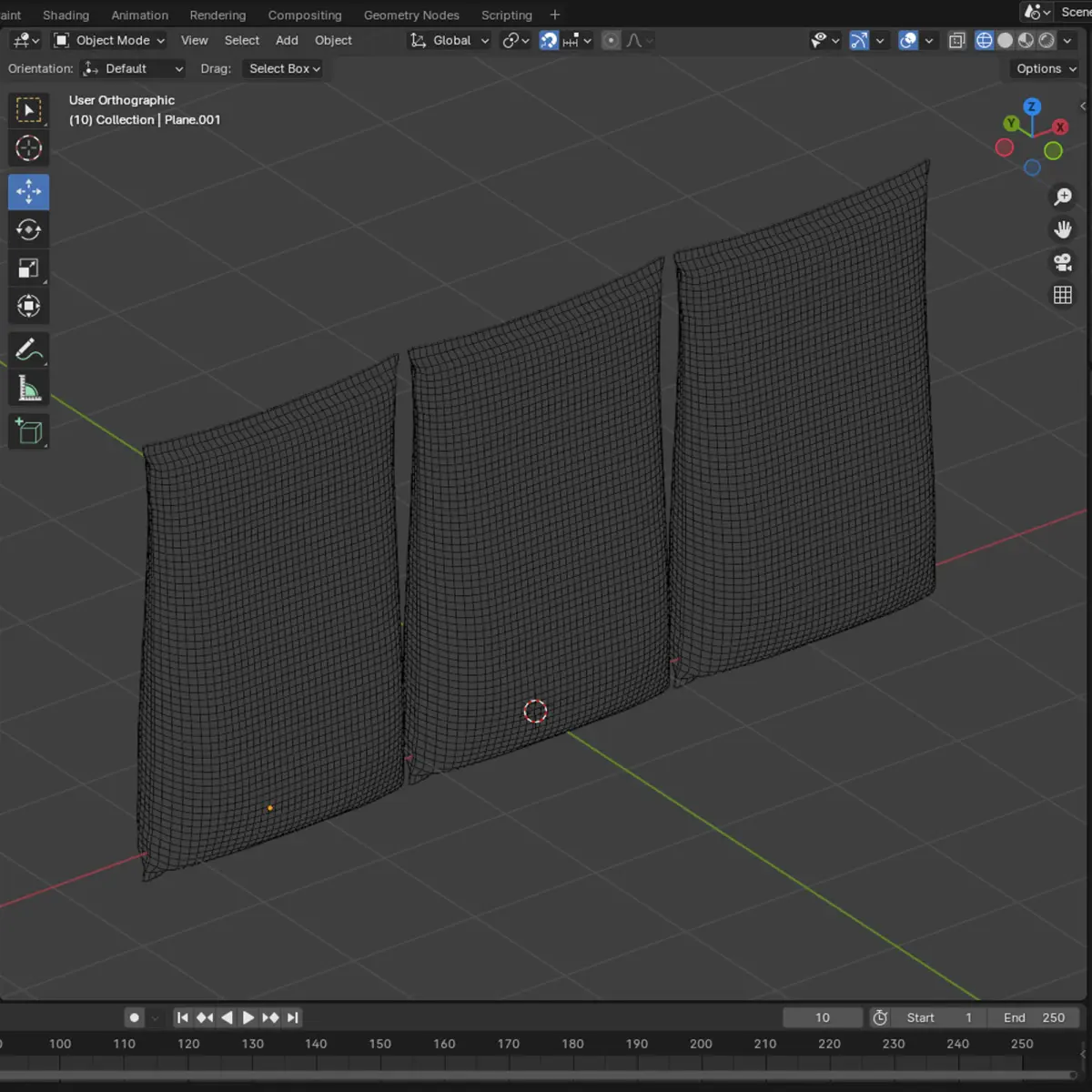
Task: Add a new workspace with plus
Action: [x=555, y=15]
